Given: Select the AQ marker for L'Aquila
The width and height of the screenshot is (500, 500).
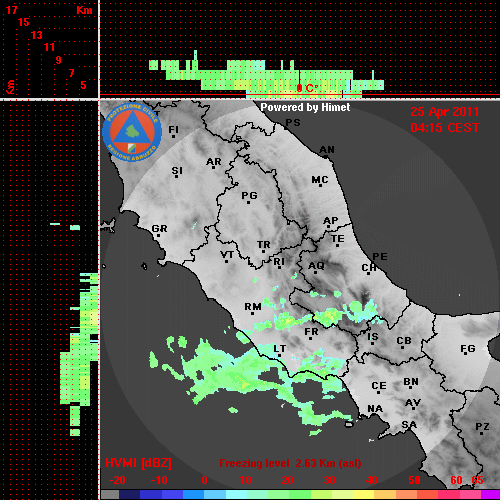Looking at the screenshot, I should (316, 267).
